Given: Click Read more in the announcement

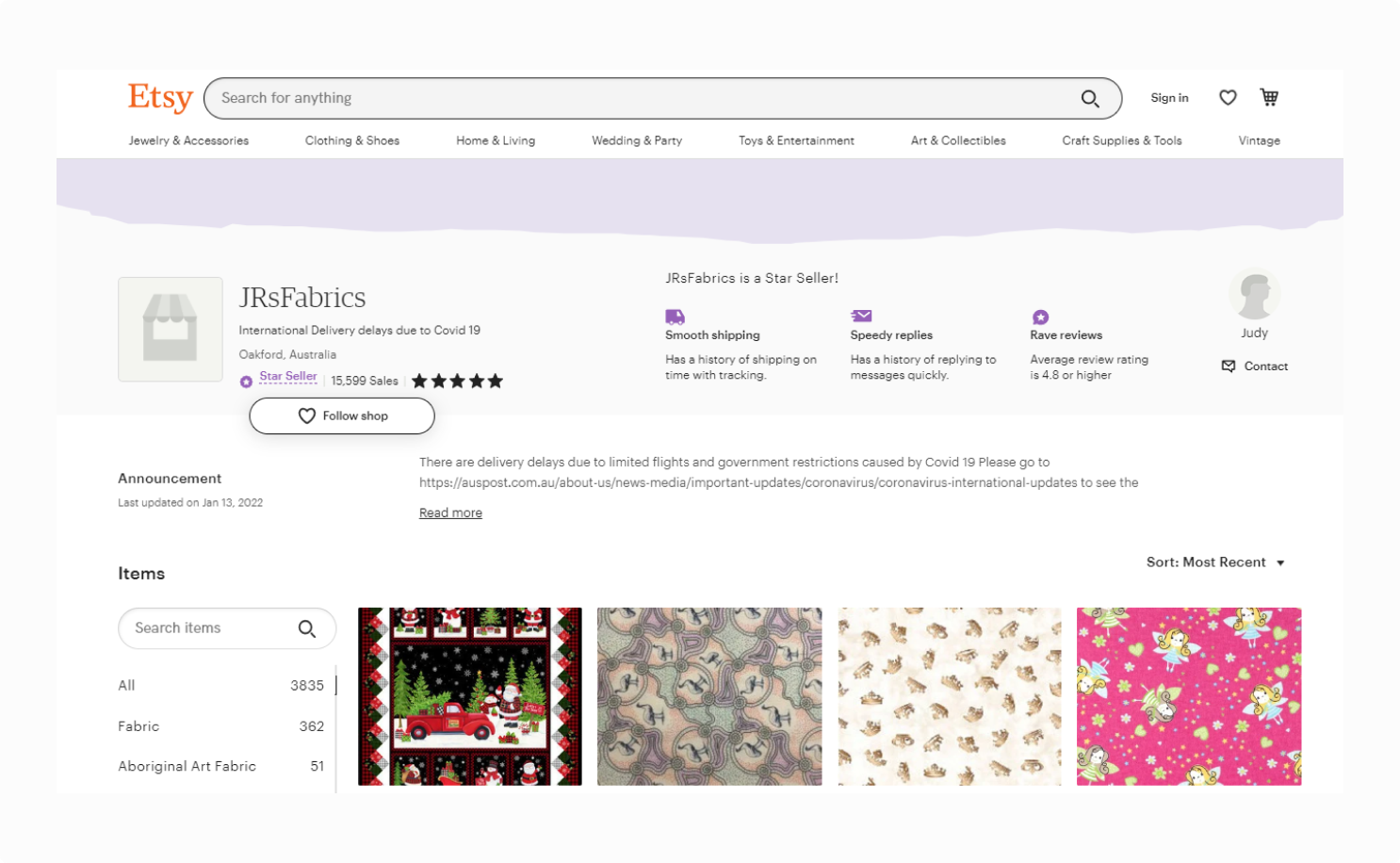Looking at the screenshot, I should pyautogui.click(x=450, y=513).
